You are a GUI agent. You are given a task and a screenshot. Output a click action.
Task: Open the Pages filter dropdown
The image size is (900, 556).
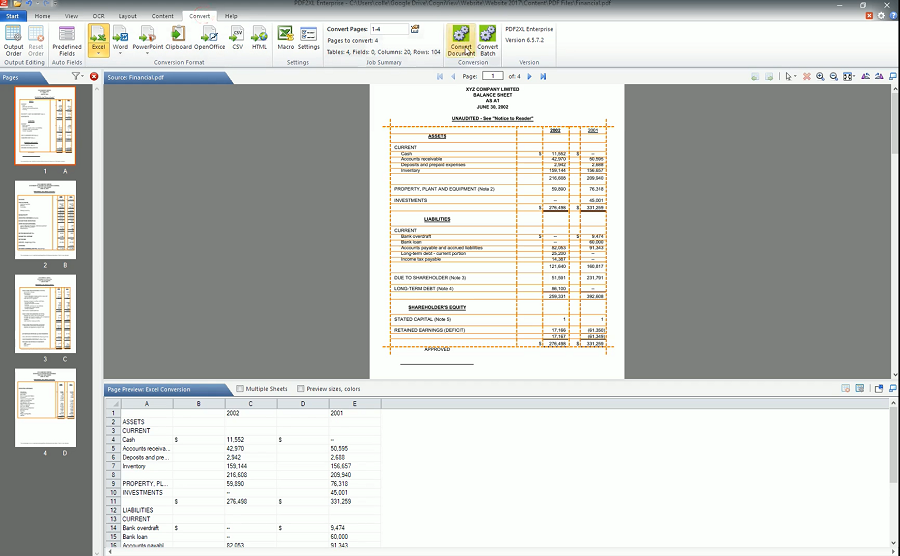77,76
